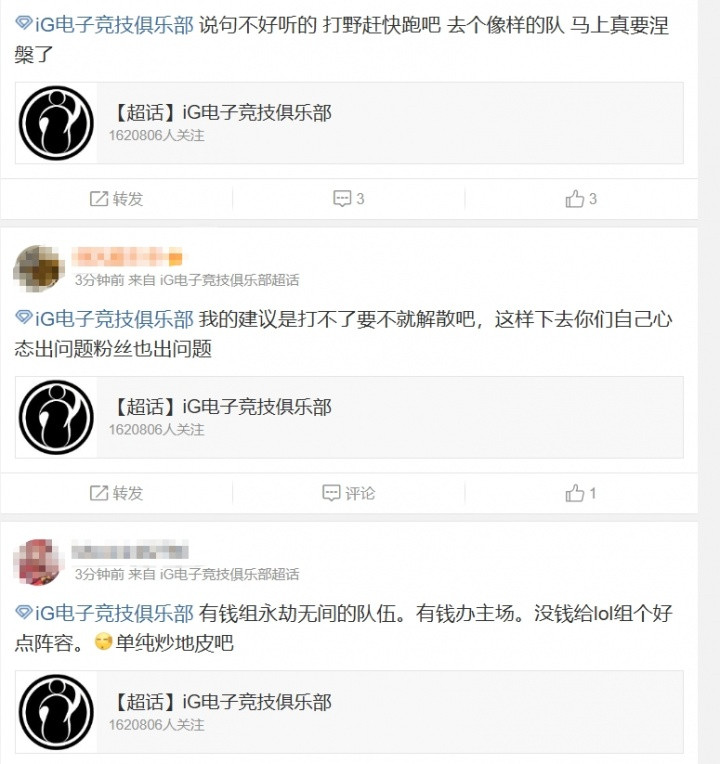Open the iG logo thumbnail in the second topic card
Image resolution: width=720 pixels, height=764 pixels.
57,417
